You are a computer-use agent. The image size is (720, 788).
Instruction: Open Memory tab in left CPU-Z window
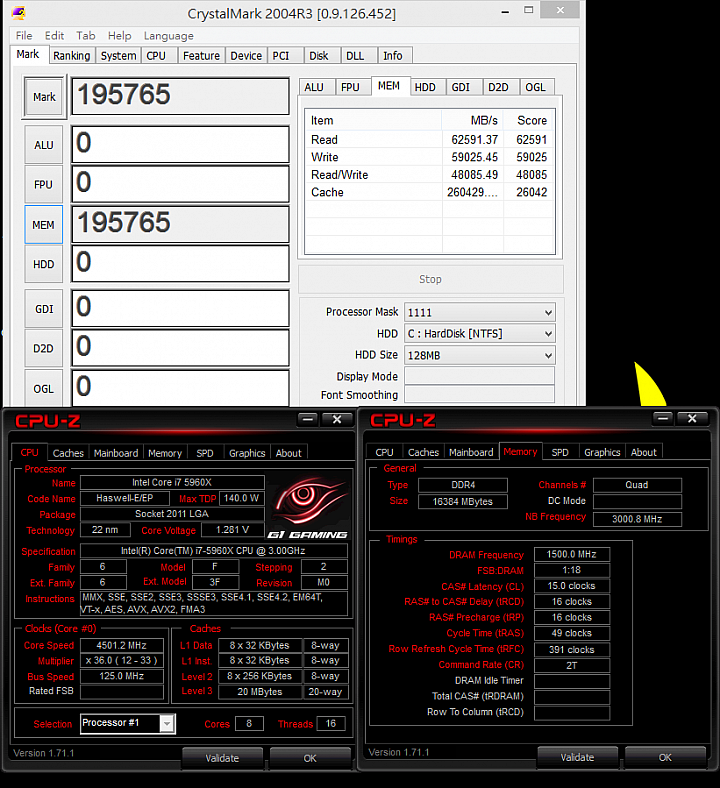tap(165, 453)
